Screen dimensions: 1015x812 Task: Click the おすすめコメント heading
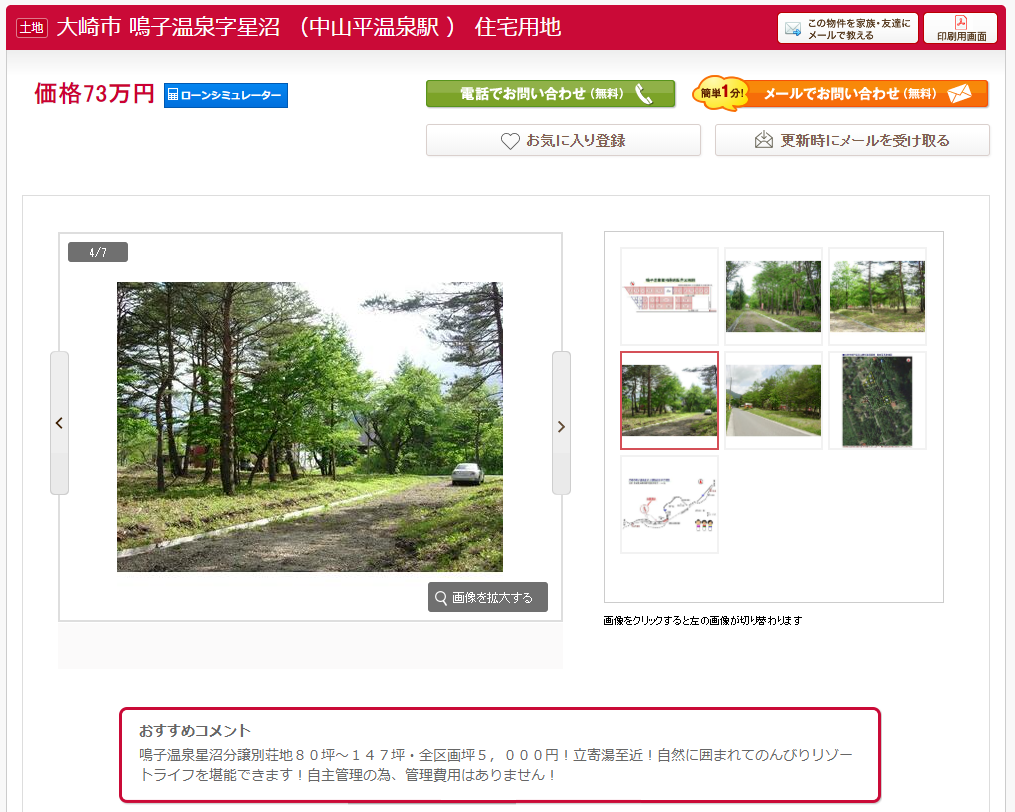coord(195,730)
